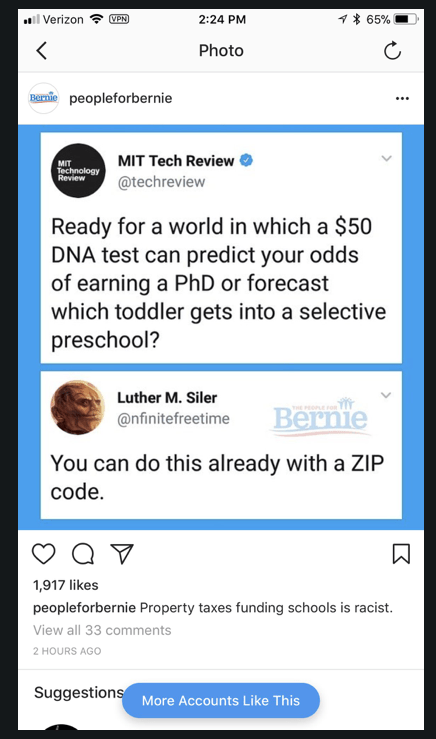This screenshot has height=739, width=436.
Task: Tap the refresh icon in header
Action: pyautogui.click(x=392, y=50)
